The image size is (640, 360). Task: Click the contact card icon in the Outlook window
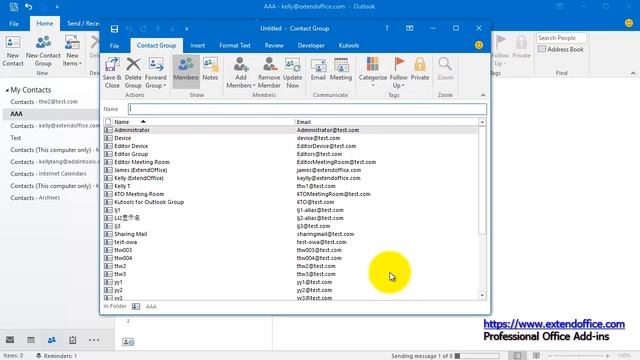128,342
